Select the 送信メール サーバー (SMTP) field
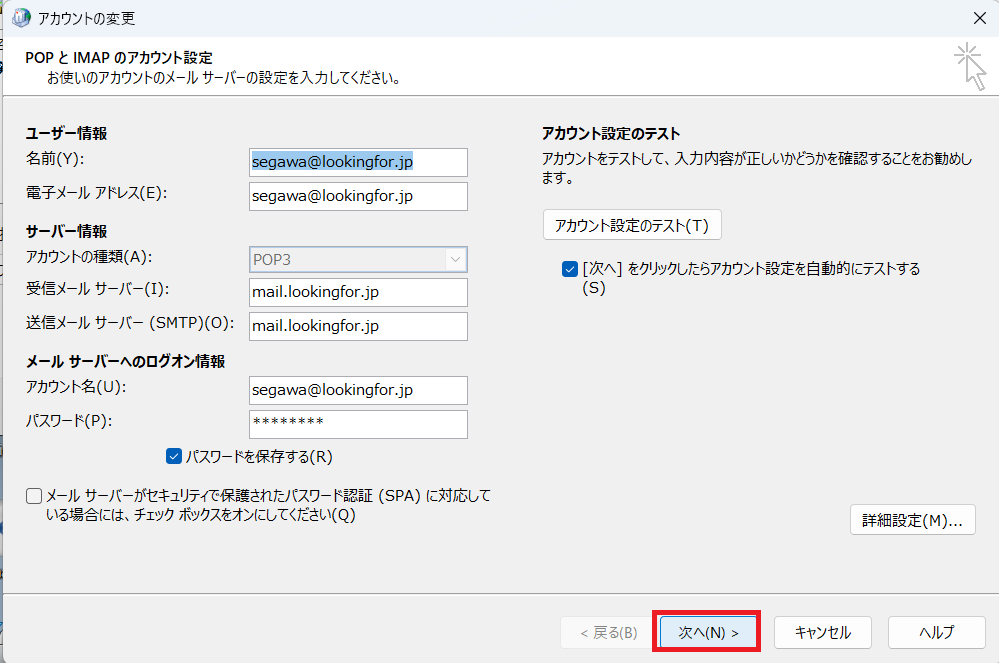The width and height of the screenshot is (999, 663). tap(358, 326)
